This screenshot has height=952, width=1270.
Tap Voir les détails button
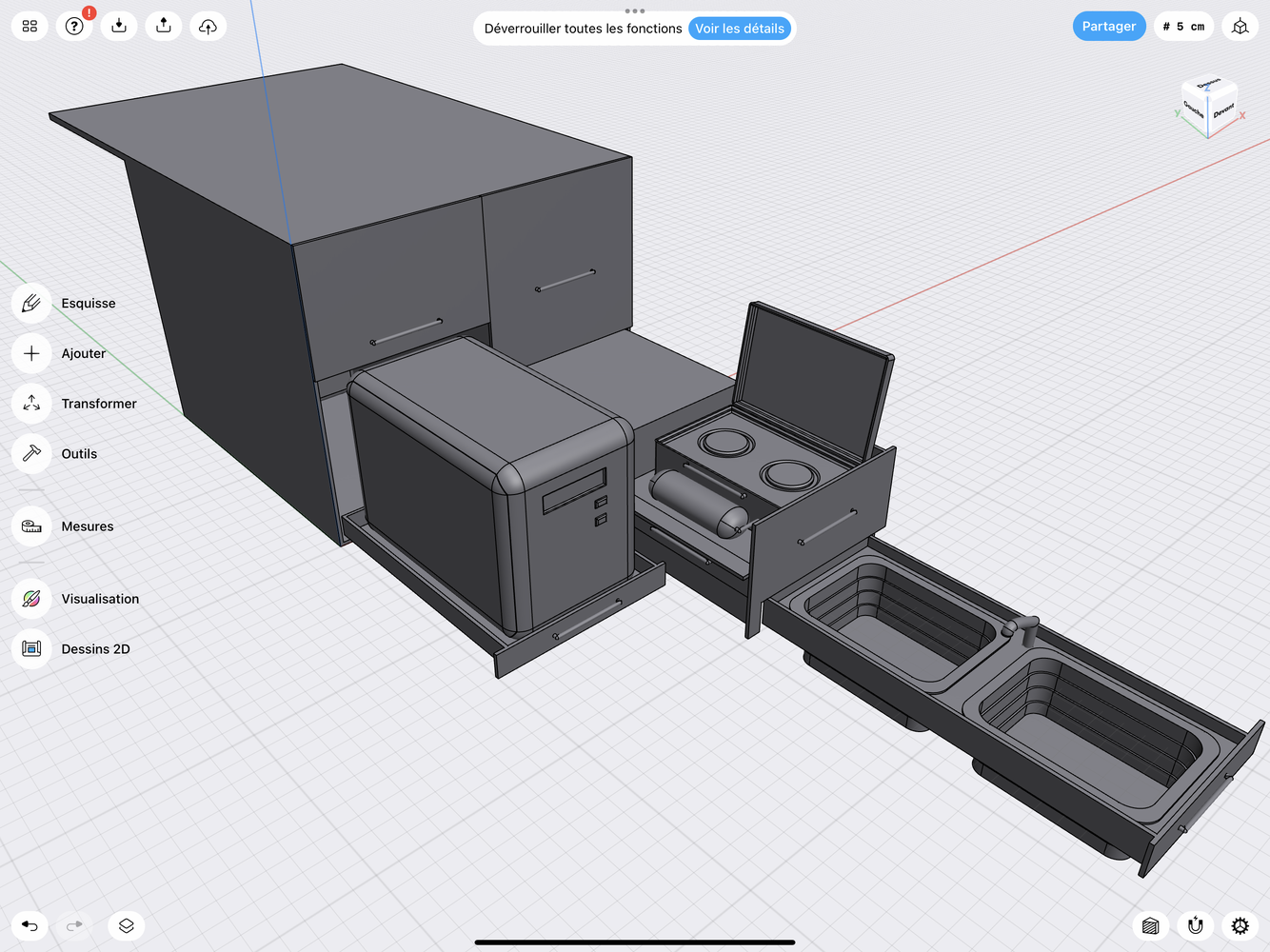[x=740, y=29]
